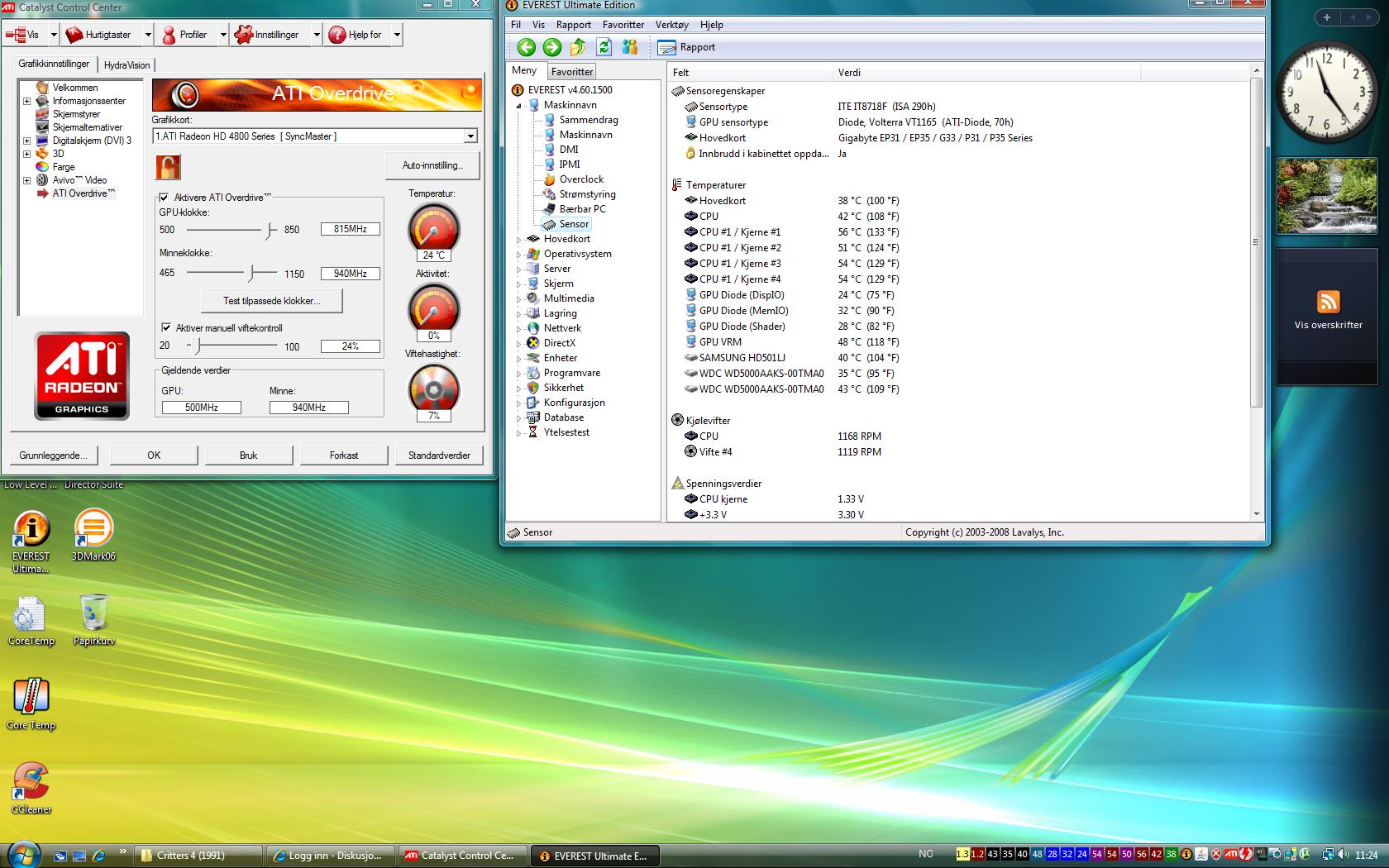
Task: Open the Innstillinger dropdown arrow
Action: click(x=316, y=35)
